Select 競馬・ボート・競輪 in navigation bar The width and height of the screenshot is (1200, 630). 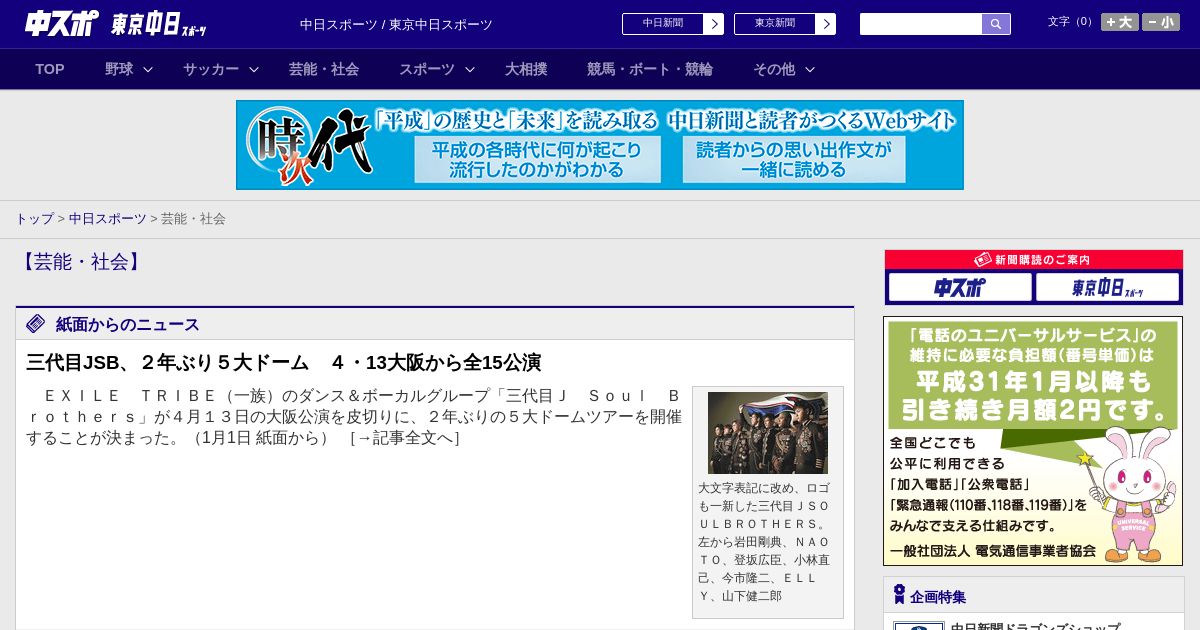(650, 69)
